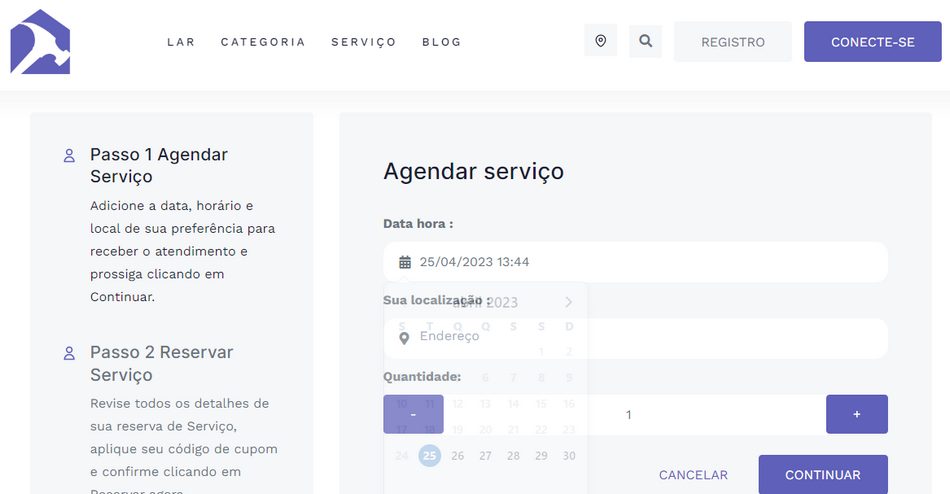Click the Endereço address input field

coord(636,338)
